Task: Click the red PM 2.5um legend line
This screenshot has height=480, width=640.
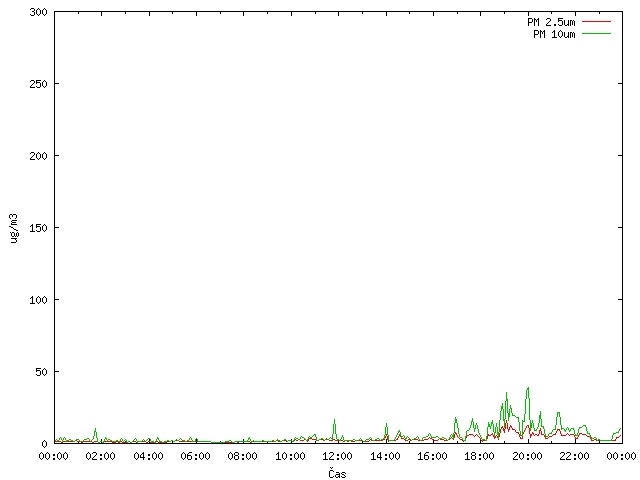Action: pos(596,21)
